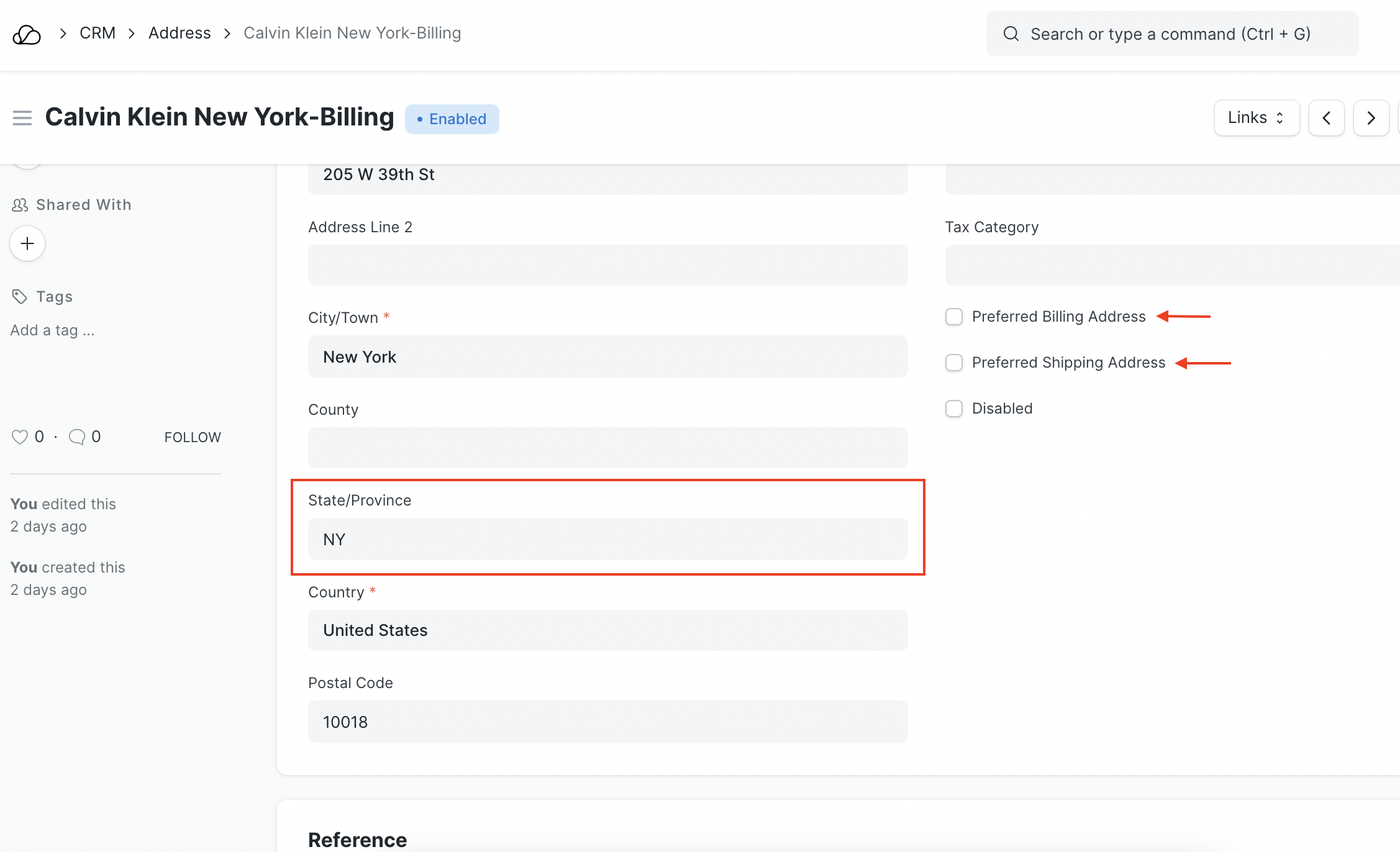The width and height of the screenshot is (1400, 852).
Task: Click the heart like icon
Action: [20, 437]
